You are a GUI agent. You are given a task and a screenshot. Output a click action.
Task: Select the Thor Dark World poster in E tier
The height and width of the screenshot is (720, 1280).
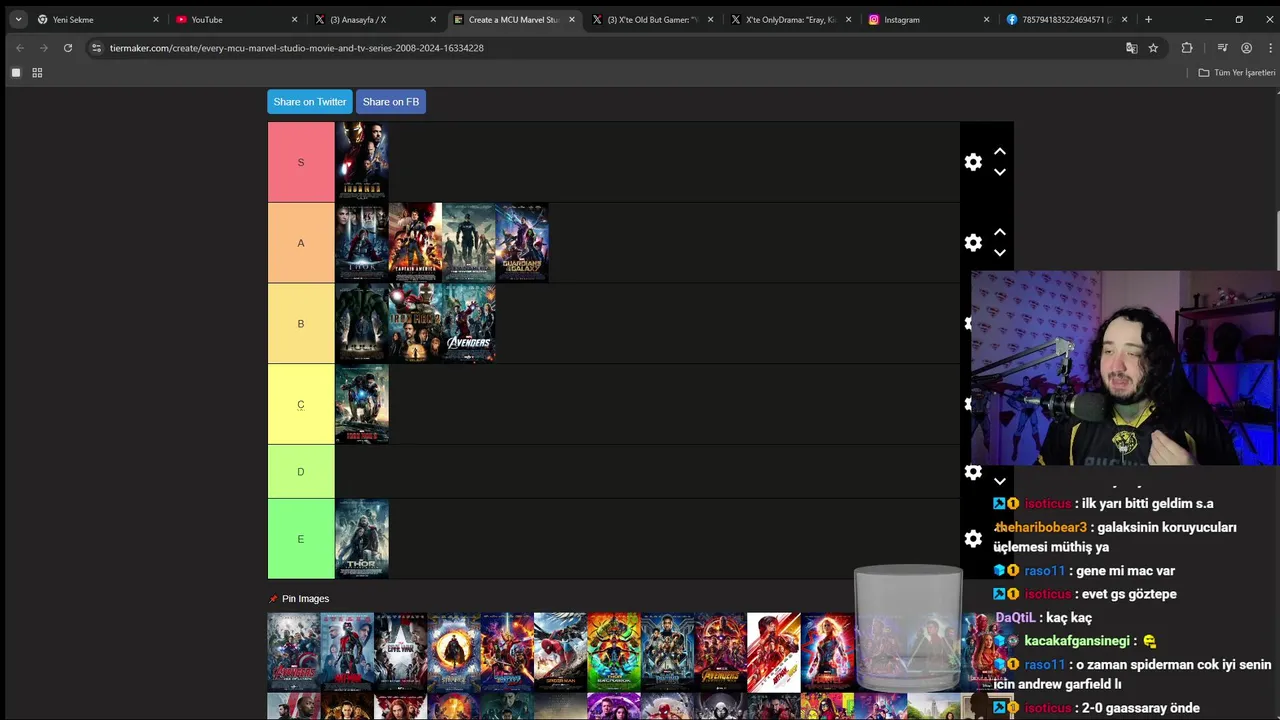point(362,539)
